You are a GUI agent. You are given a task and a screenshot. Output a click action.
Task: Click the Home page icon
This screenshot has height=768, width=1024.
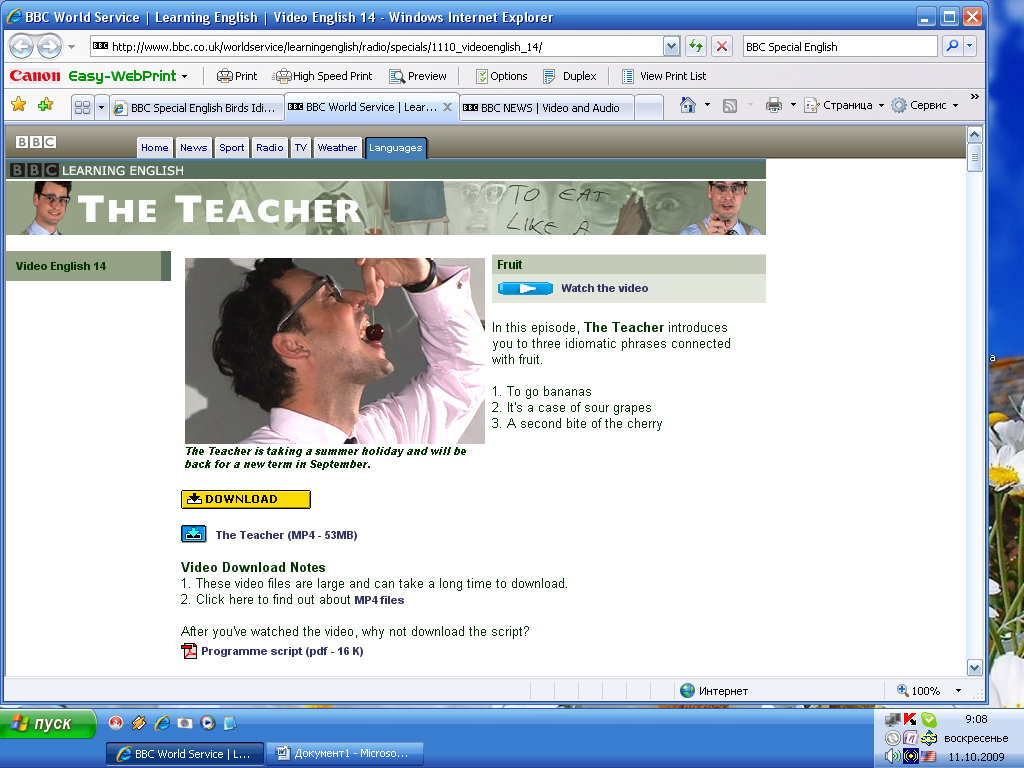click(688, 104)
